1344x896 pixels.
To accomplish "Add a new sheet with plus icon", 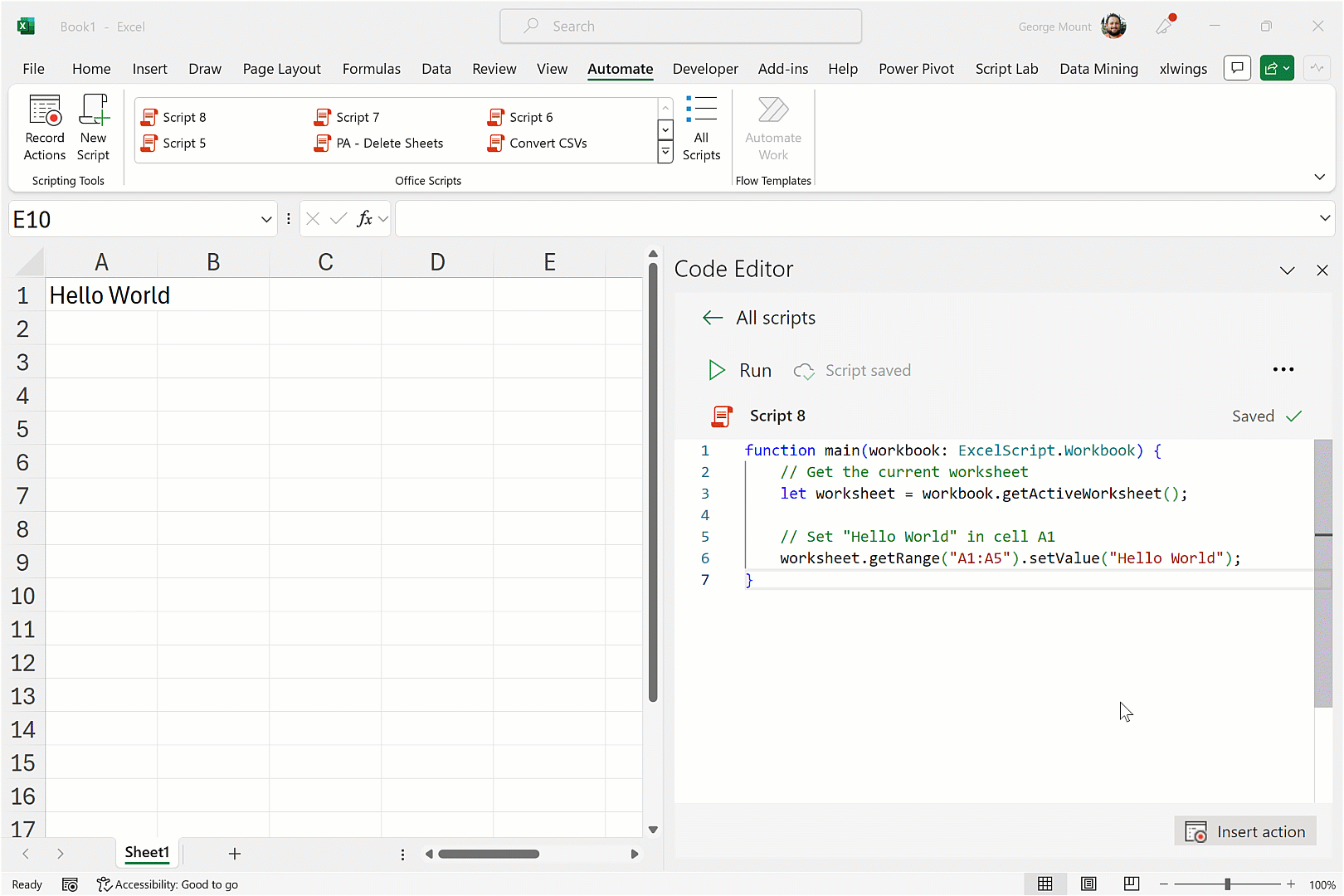I will point(235,854).
